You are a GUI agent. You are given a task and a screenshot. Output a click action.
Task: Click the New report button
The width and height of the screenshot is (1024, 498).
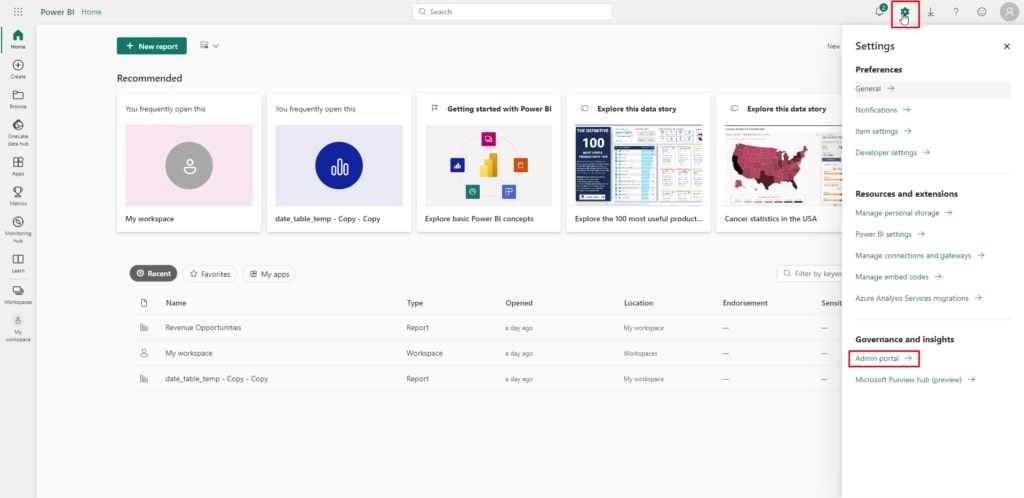click(x=152, y=46)
